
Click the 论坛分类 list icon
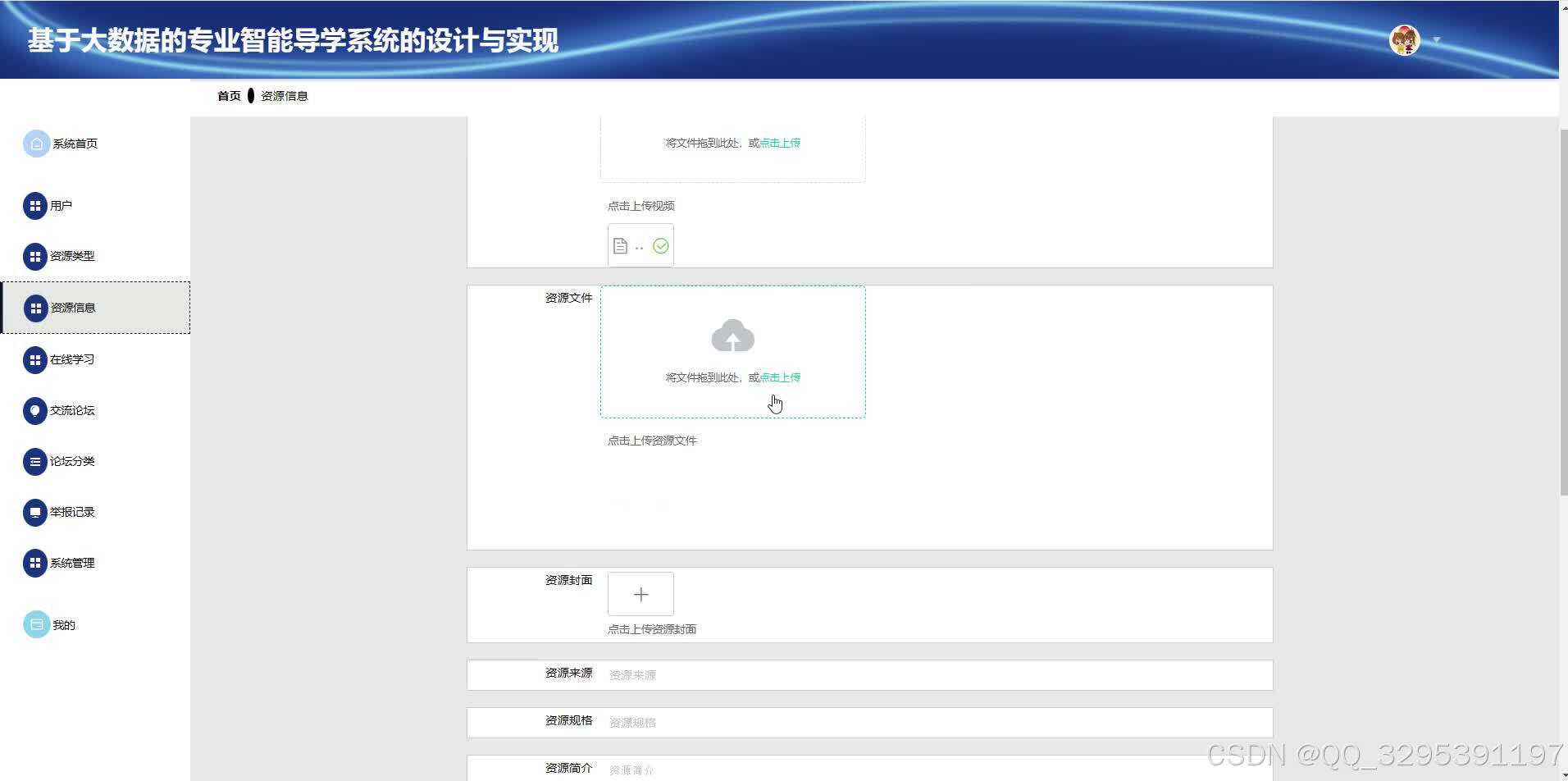coord(35,461)
